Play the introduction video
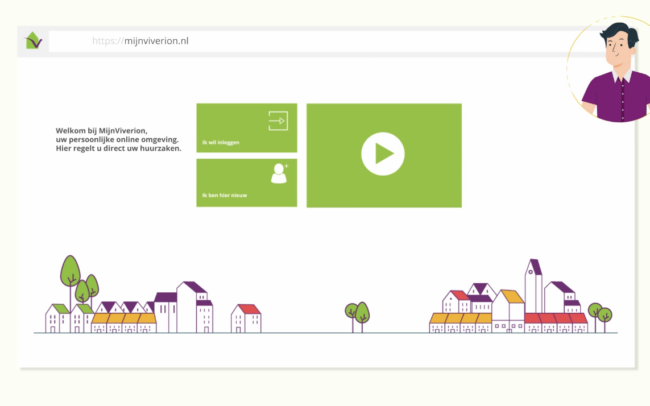This screenshot has width=650, height=406. 383,155
